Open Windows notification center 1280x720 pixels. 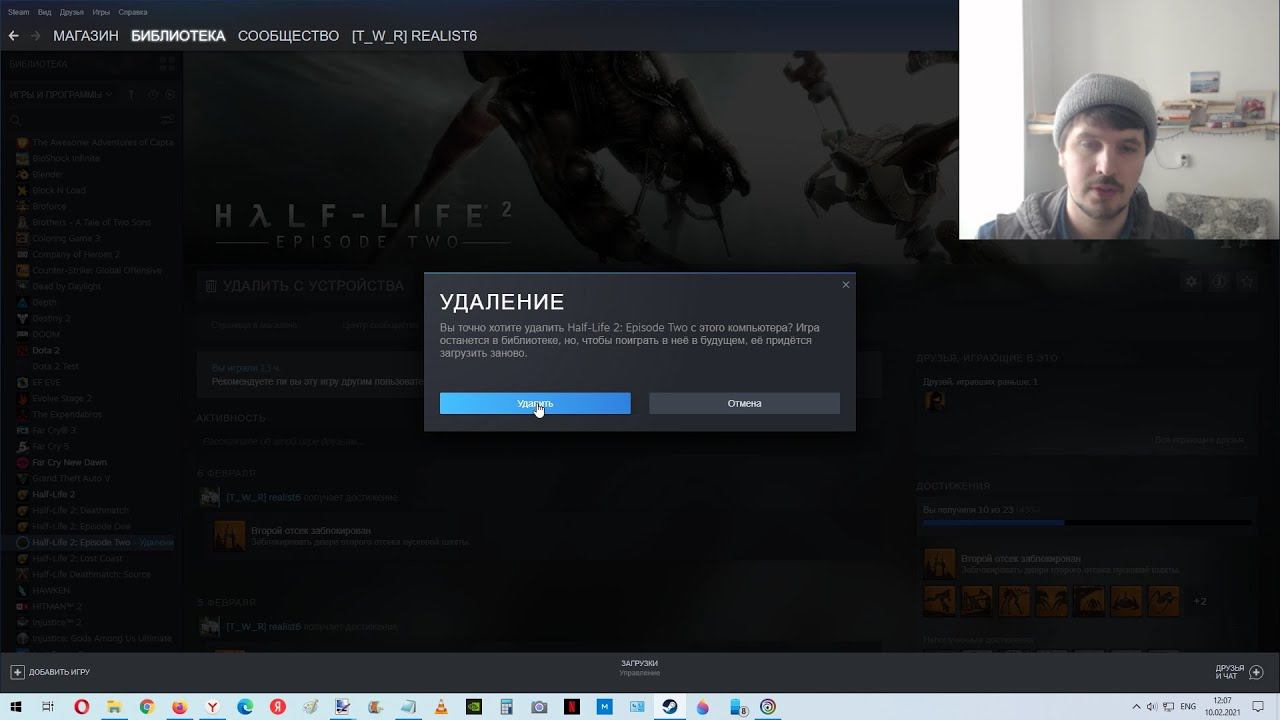click(1259, 706)
